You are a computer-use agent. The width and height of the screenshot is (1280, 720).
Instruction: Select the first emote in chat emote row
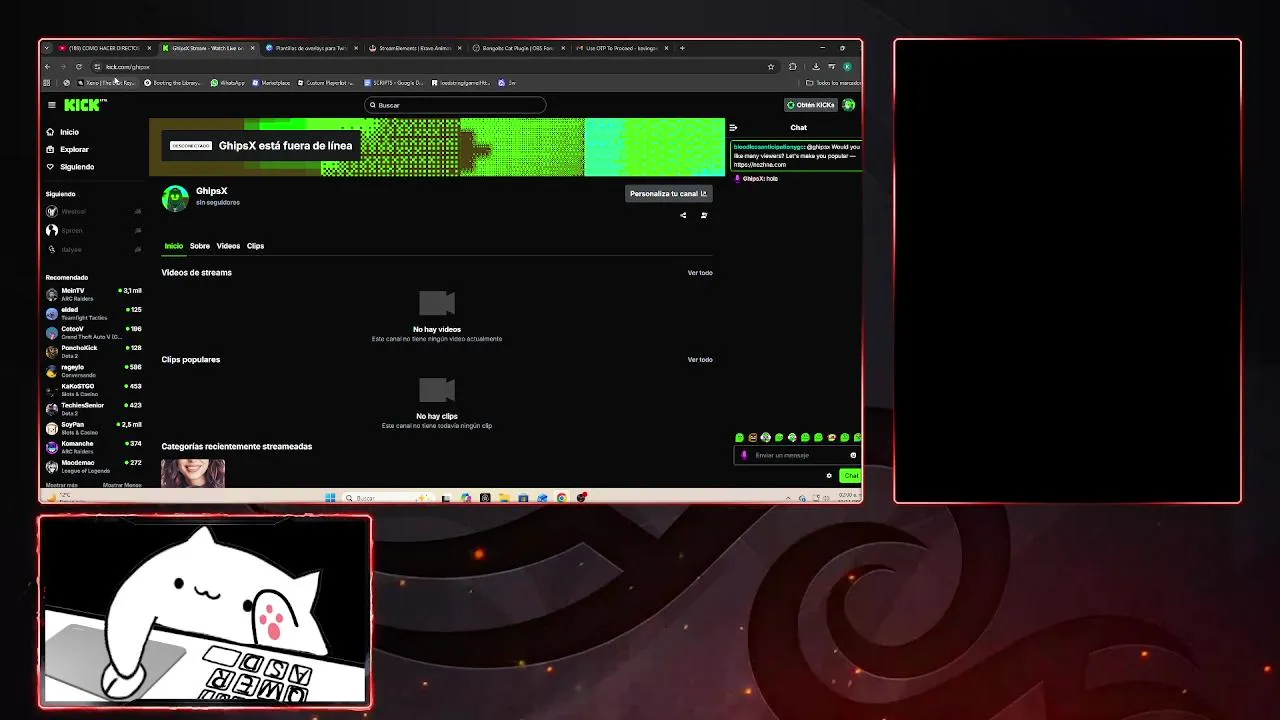click(740, 438)
